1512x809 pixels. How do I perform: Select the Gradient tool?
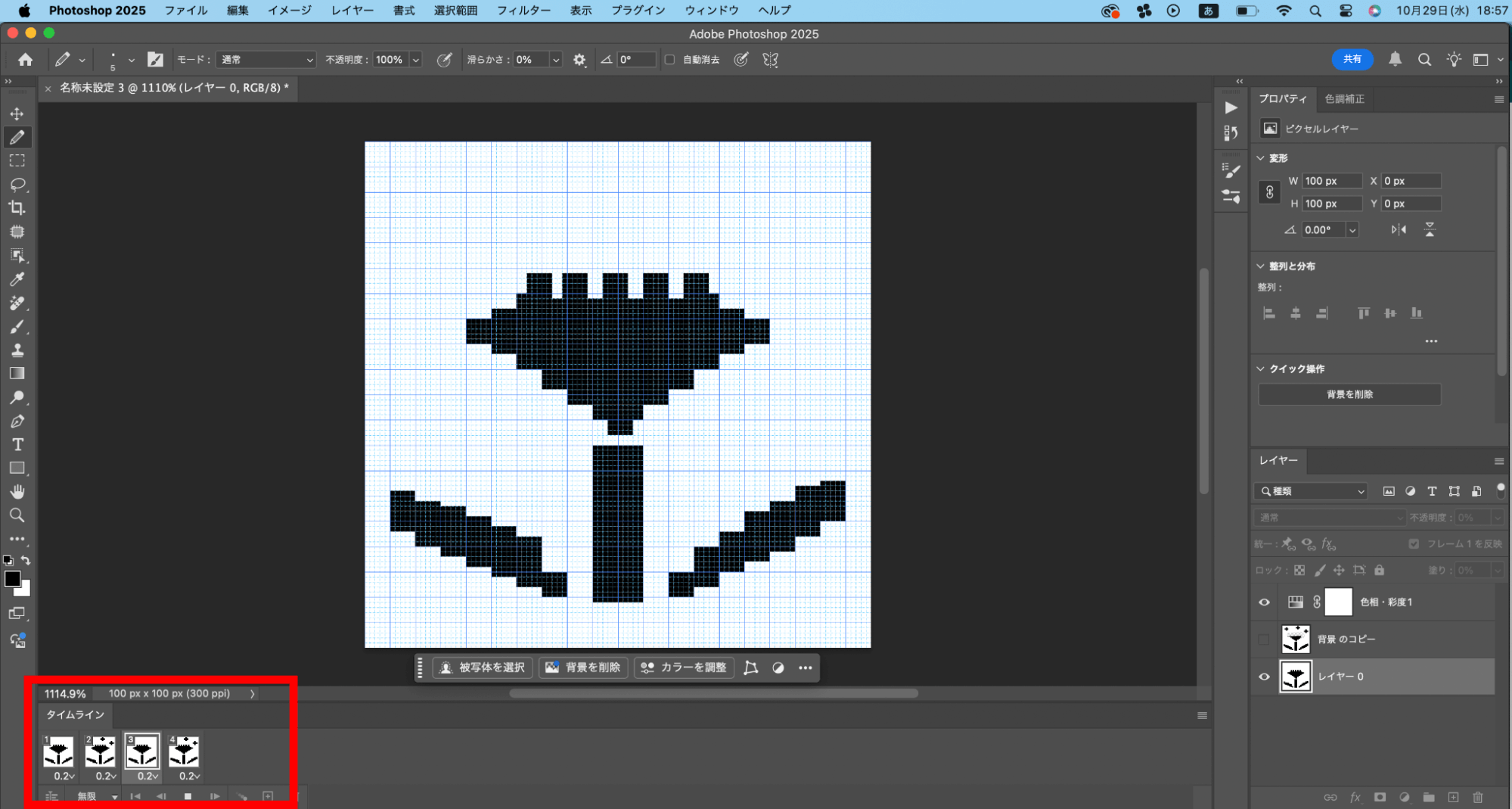click(x=17, y=373)
